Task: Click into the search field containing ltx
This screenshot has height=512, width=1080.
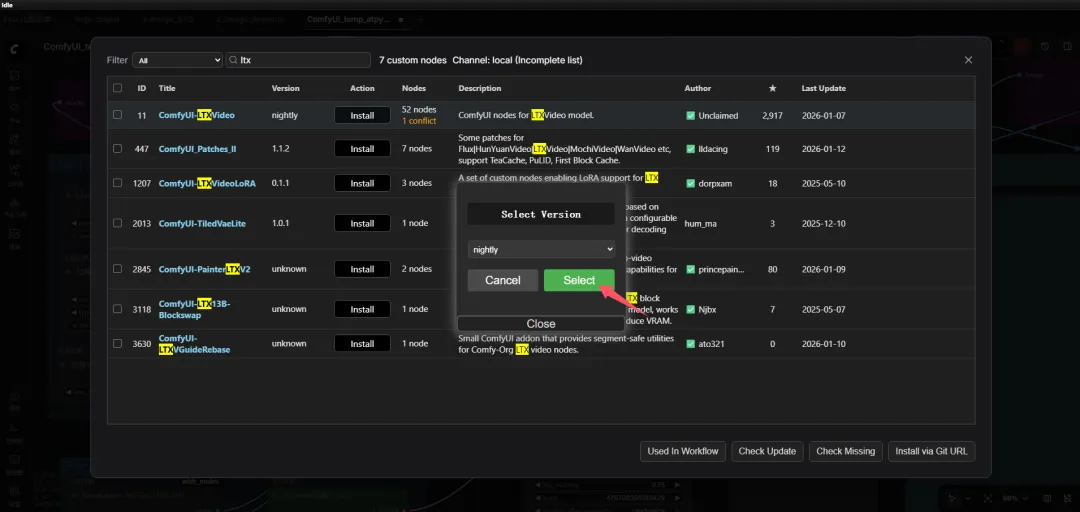Action: click(300, 61)
